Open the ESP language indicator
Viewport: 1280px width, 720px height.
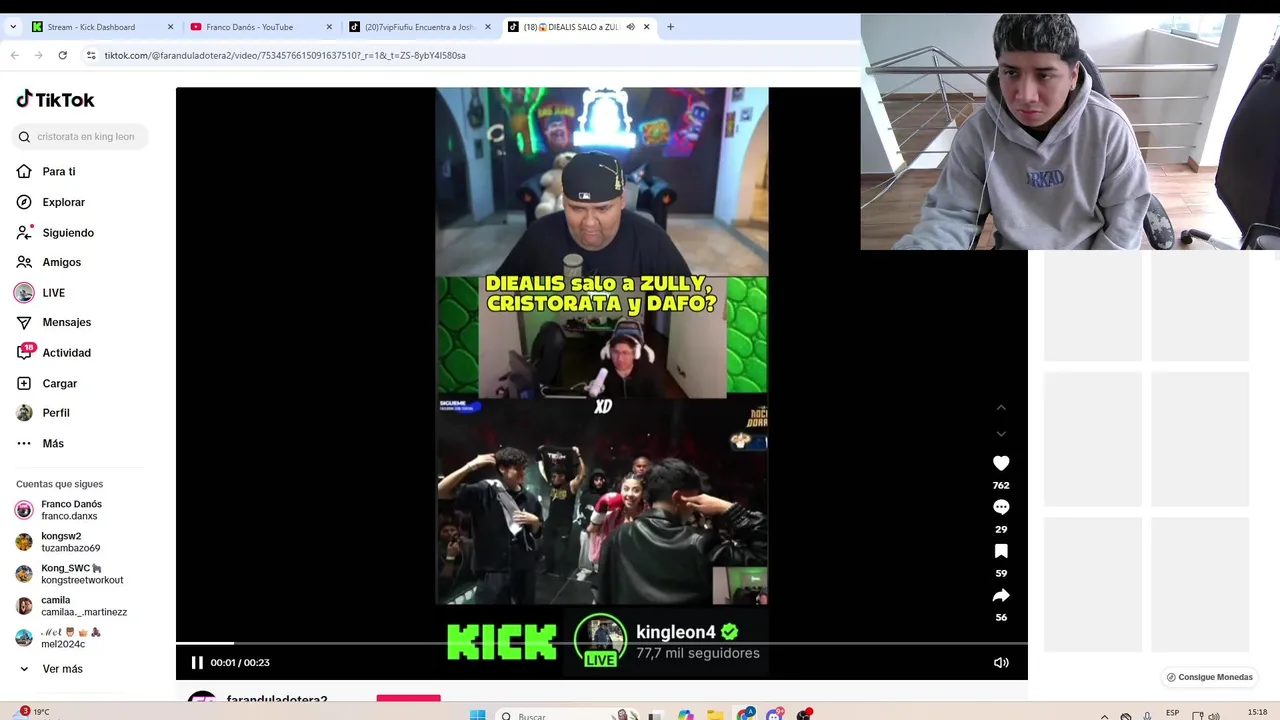tap(1172, 713)
